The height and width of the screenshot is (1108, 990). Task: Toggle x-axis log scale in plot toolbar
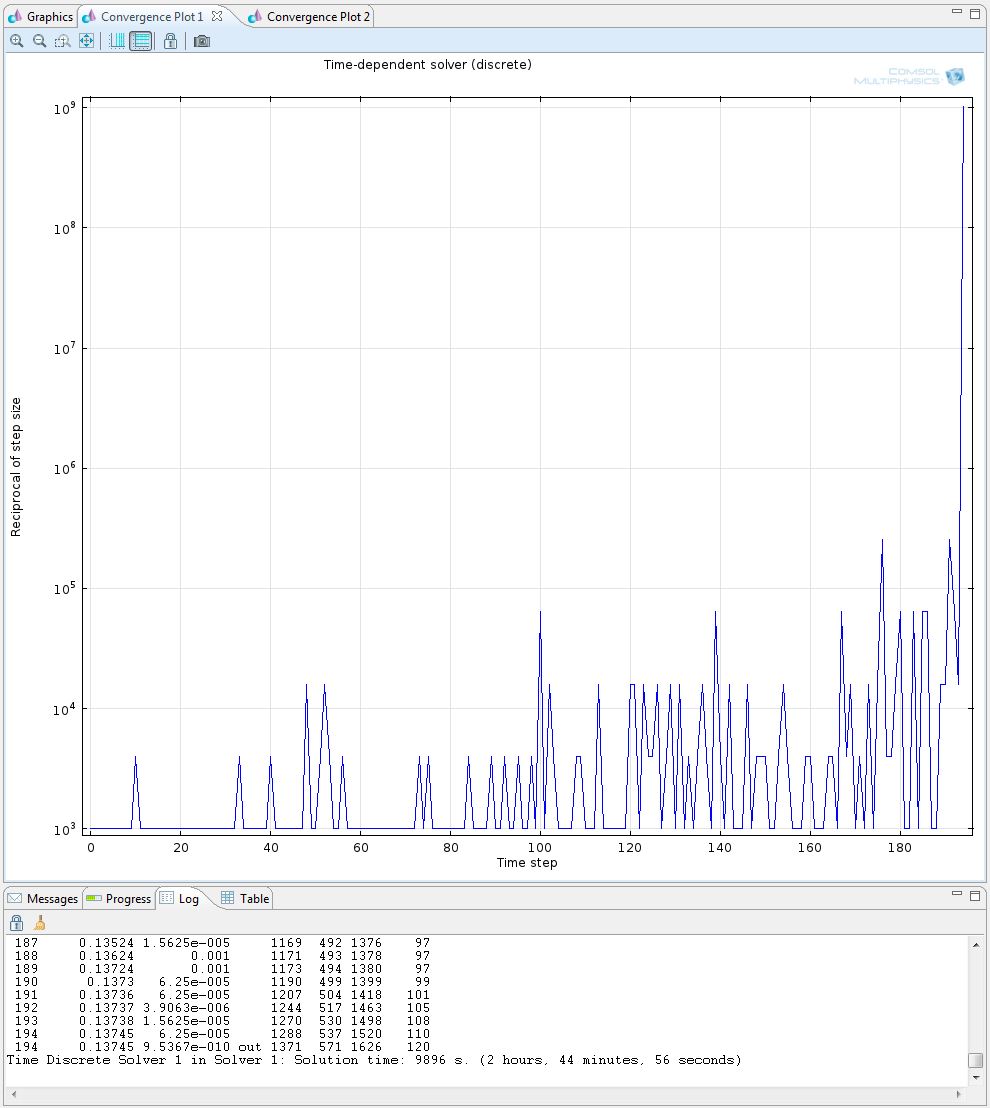117,41
